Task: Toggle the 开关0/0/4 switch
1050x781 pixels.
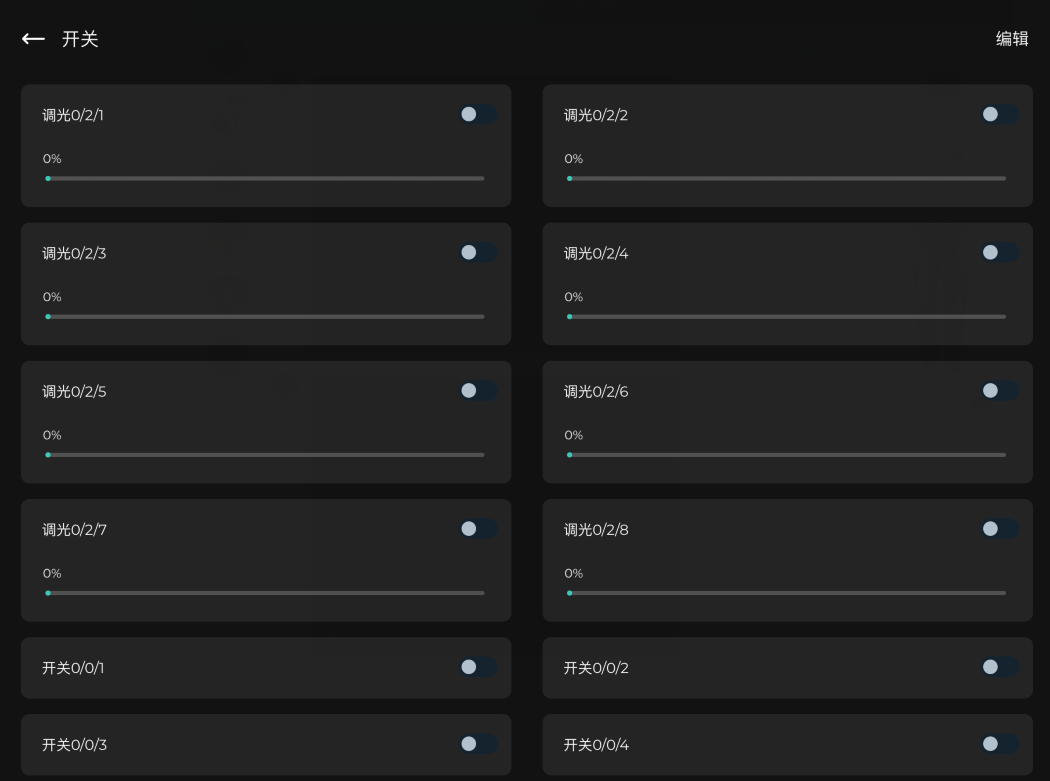Action: pyautogui.click(x=999, y=744)
